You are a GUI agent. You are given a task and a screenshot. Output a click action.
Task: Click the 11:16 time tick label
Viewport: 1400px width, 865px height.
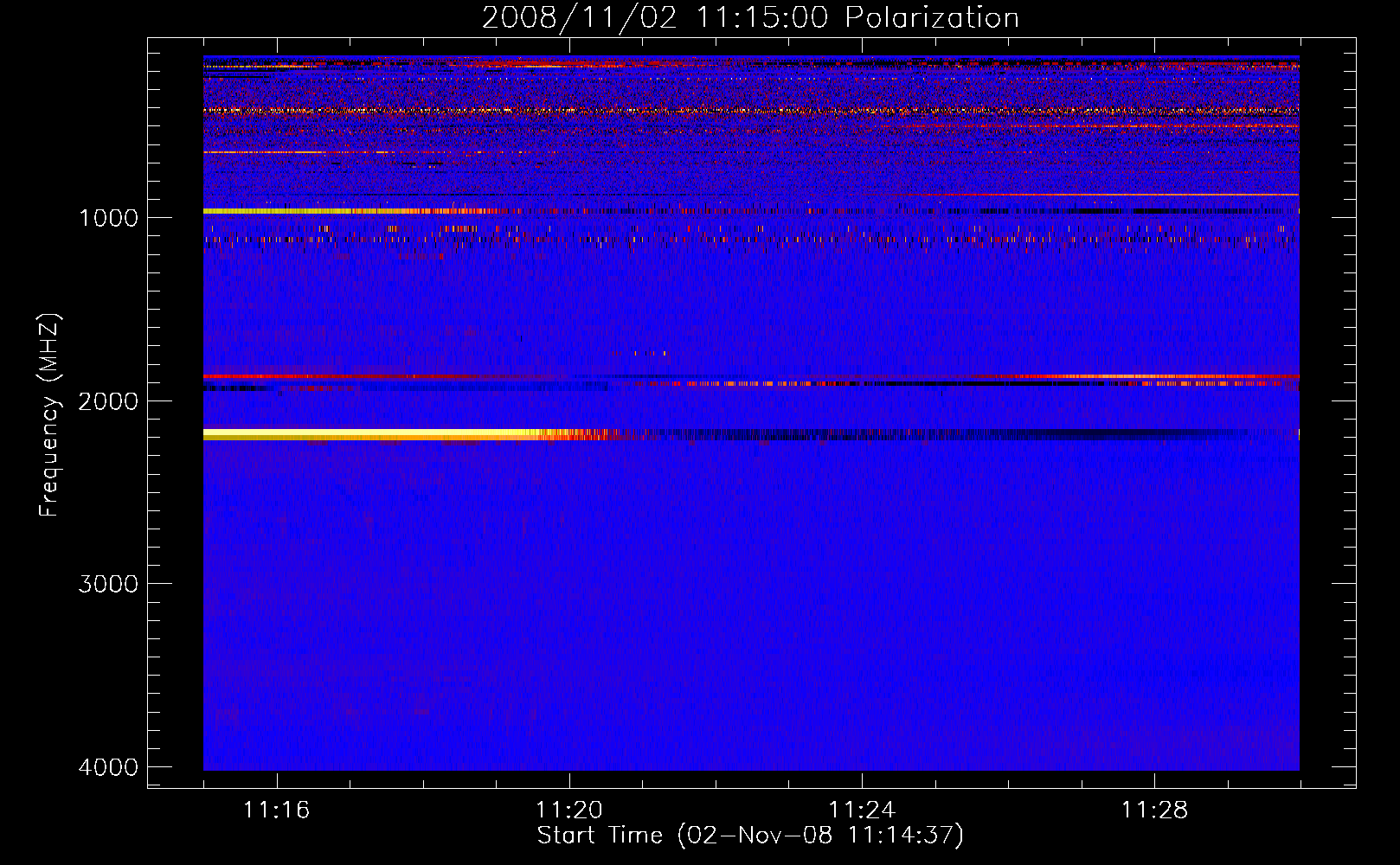pos(276,810)
